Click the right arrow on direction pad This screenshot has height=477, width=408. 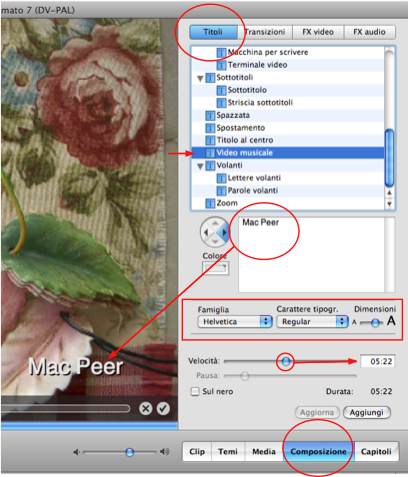[224, 232]
